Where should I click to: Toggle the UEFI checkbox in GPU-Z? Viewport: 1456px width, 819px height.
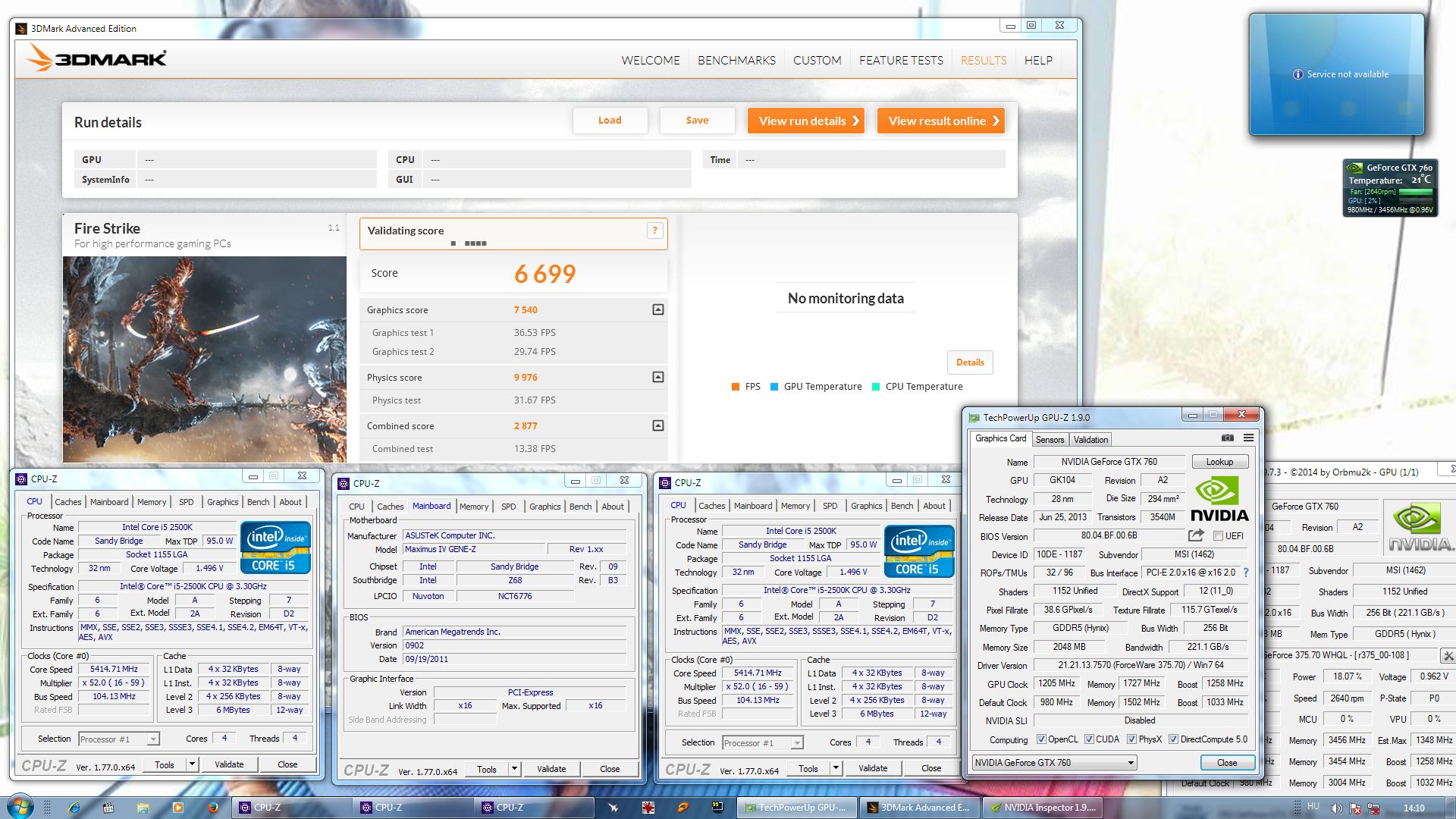pos(1218,536)
